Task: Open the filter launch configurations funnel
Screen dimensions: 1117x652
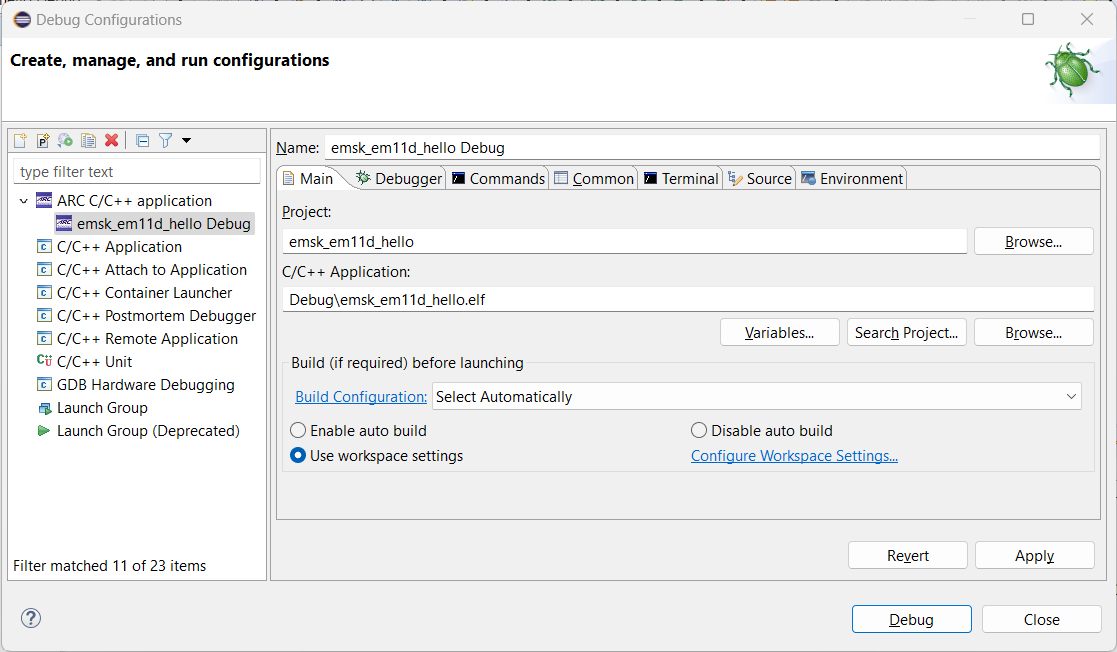Action: 165,140
